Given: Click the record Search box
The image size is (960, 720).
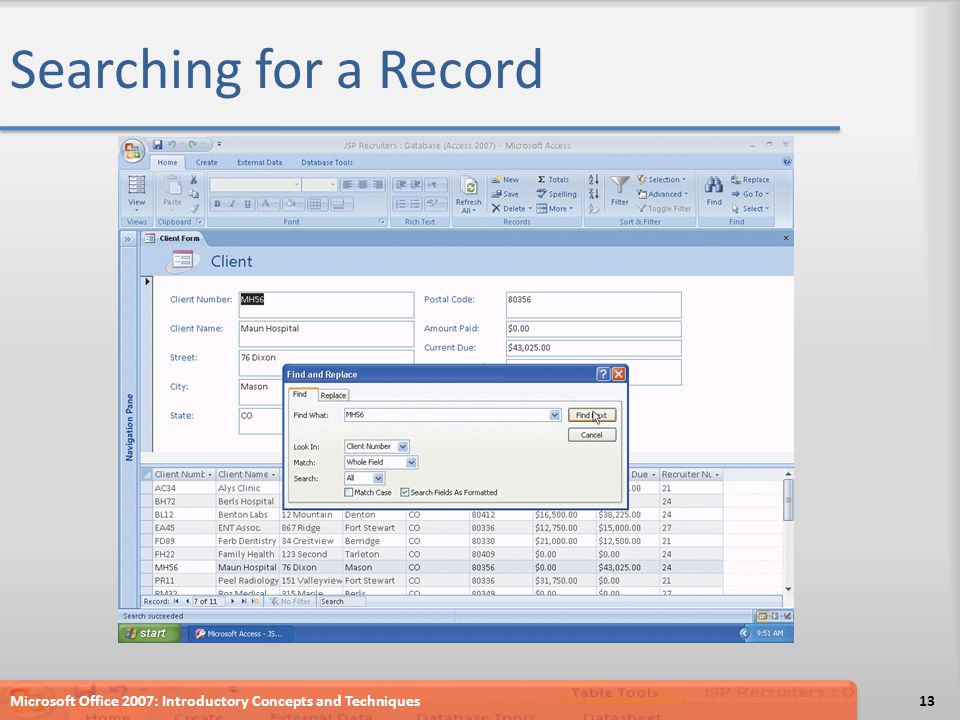Looking at the screenshot, I should [342, 601].
